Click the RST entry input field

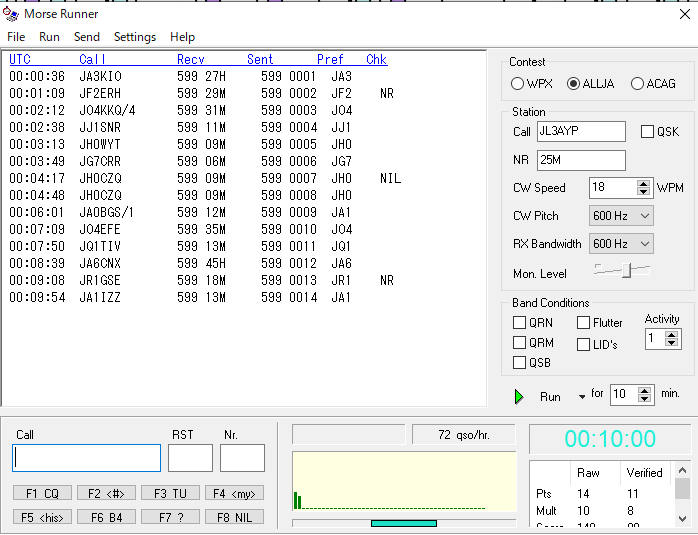[x=191, y=458]
